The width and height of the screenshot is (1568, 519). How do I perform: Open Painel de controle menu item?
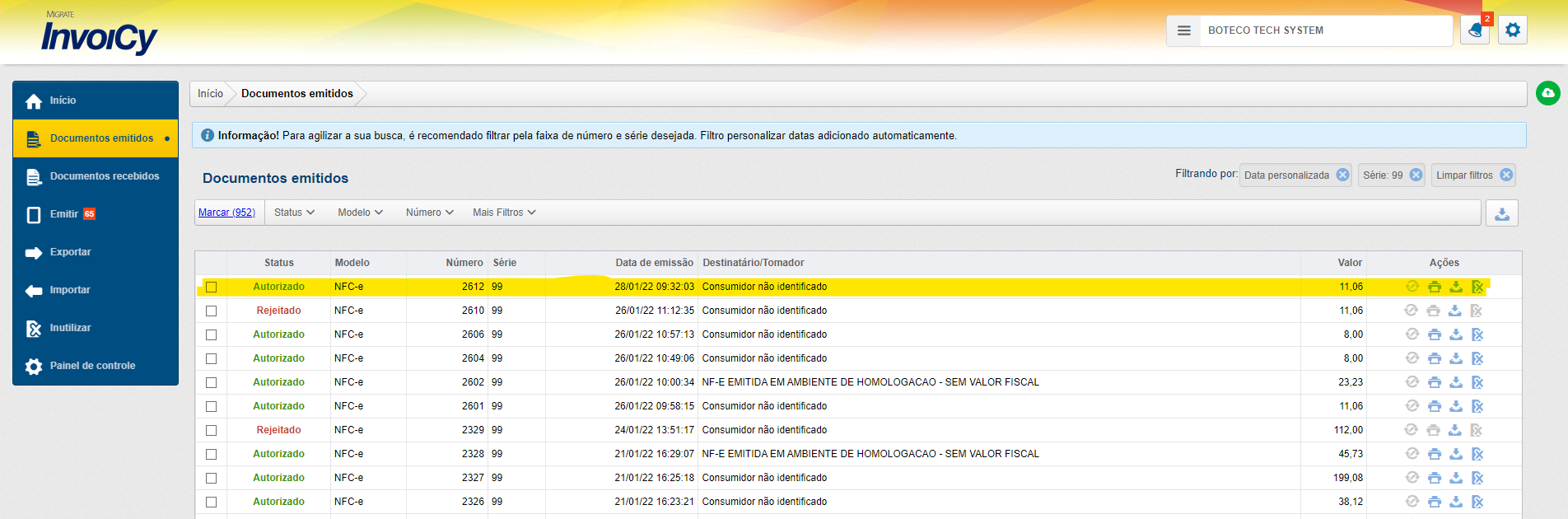coord(92,366)
